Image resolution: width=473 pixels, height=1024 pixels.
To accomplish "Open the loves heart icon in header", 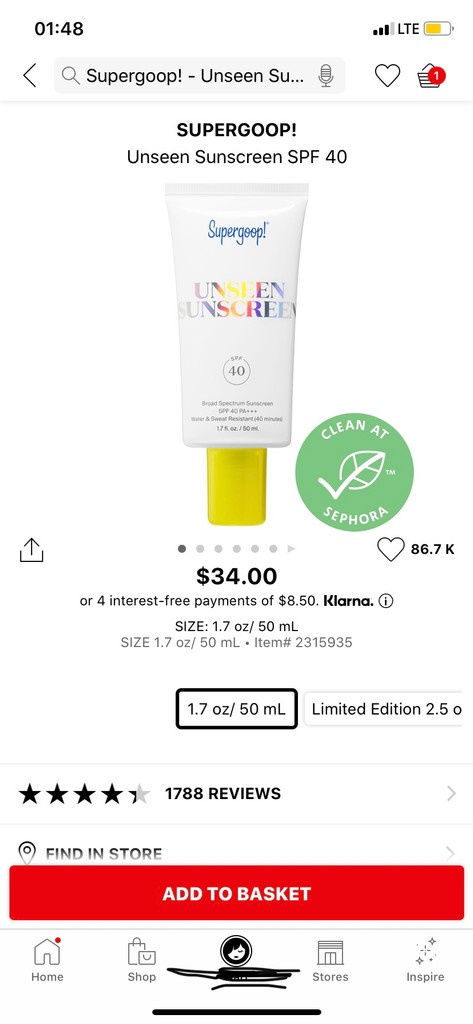I will [387, 76].
